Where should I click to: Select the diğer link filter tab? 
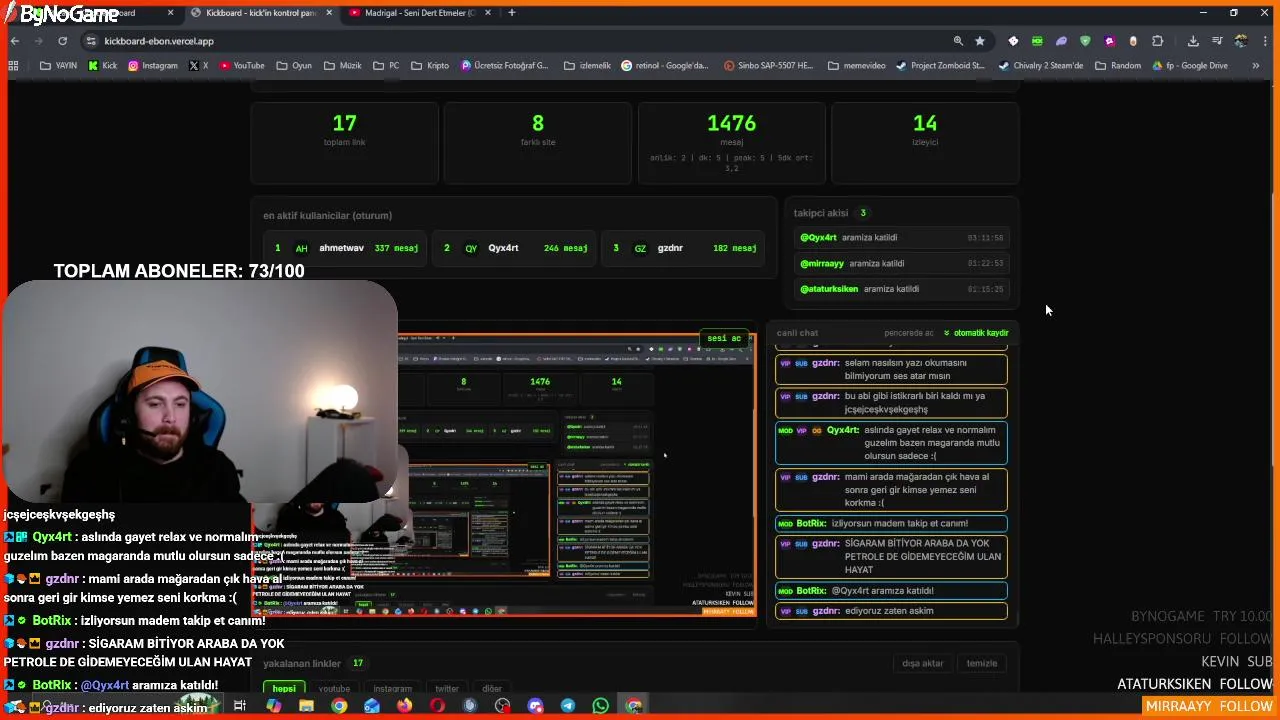point(492,688)
